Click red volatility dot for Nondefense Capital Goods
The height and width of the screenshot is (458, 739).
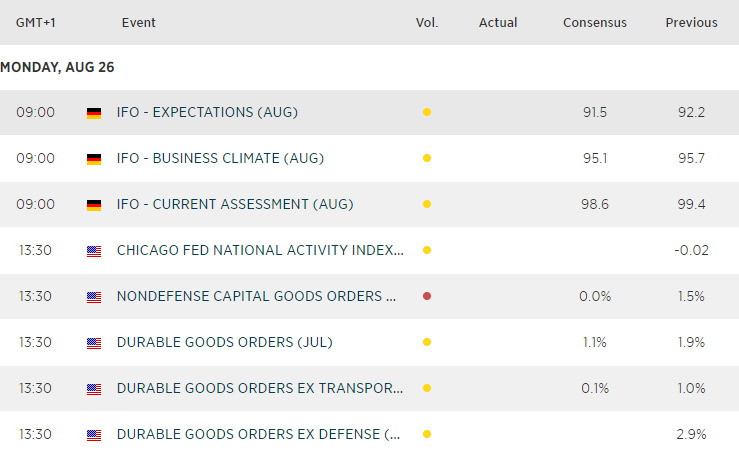427,296
